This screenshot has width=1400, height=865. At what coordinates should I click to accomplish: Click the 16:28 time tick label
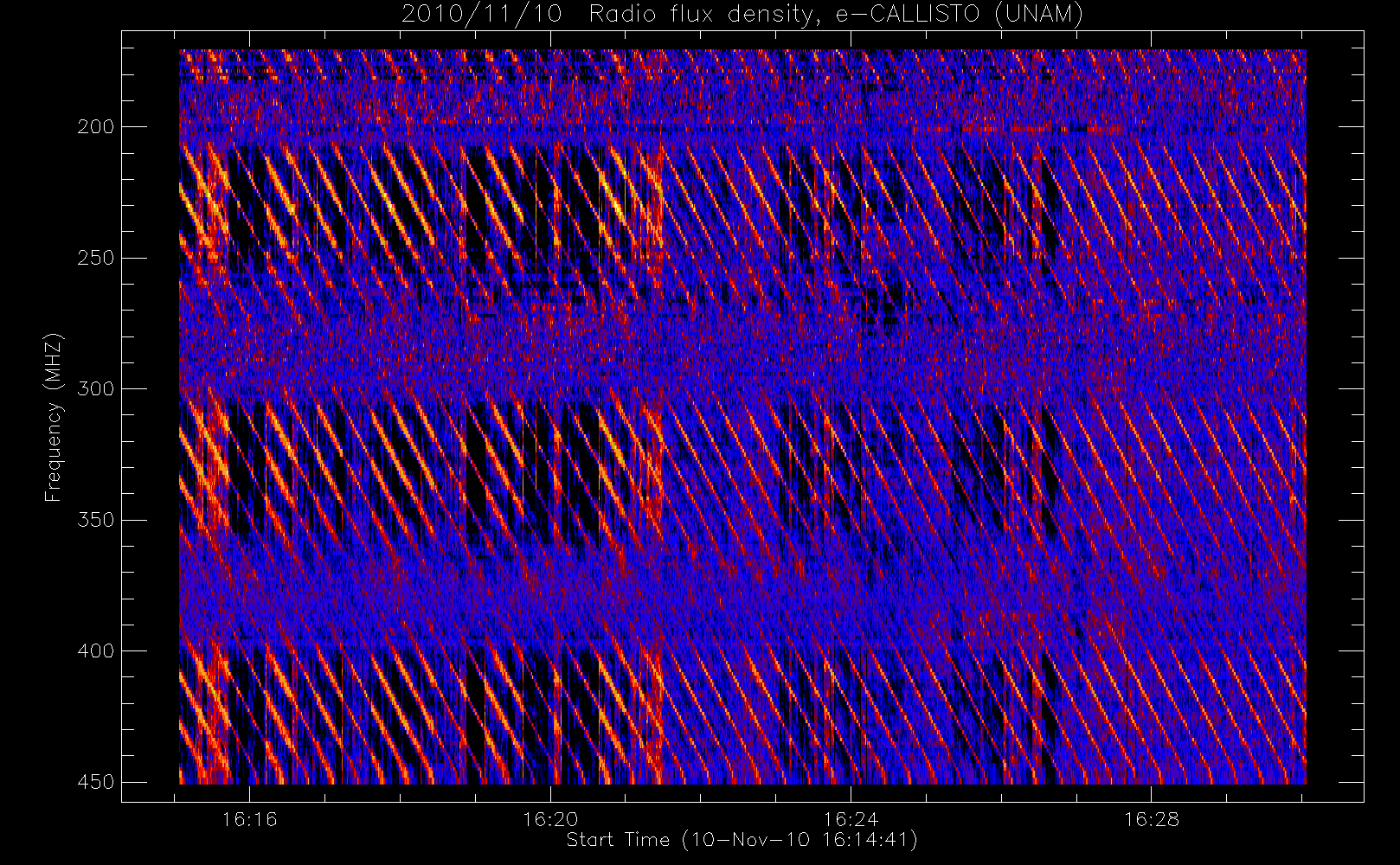(x=1151, y=819)
